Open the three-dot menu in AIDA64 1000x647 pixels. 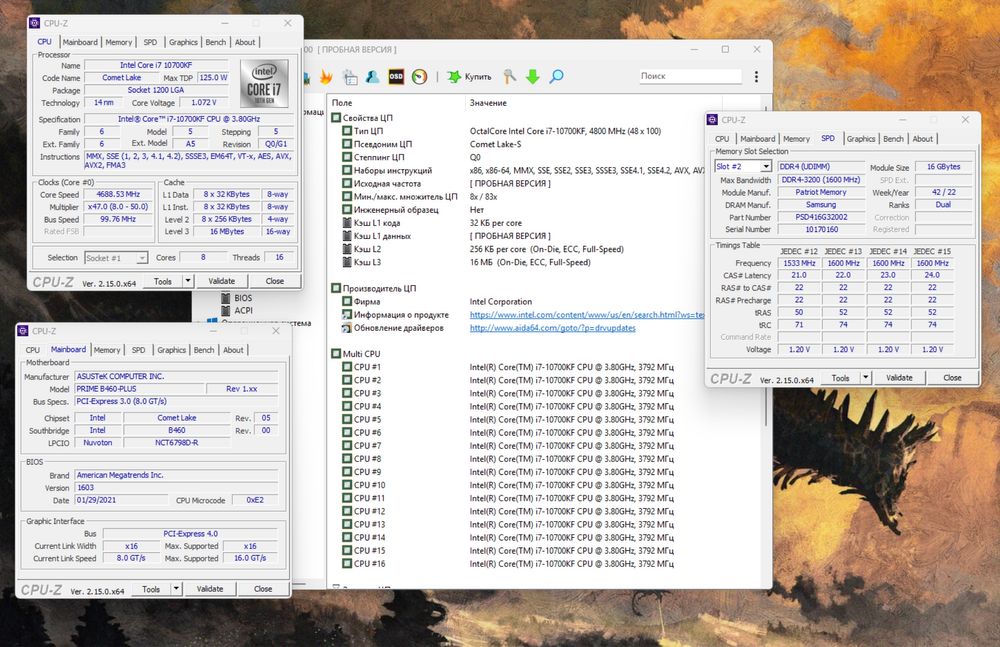(756, 77)
